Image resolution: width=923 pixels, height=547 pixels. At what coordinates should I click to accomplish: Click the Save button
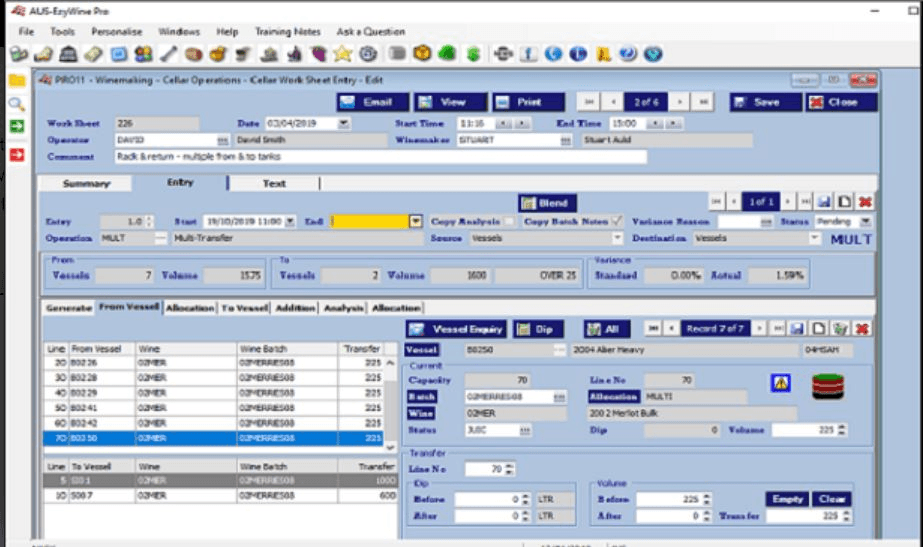[x=766, y=102]
